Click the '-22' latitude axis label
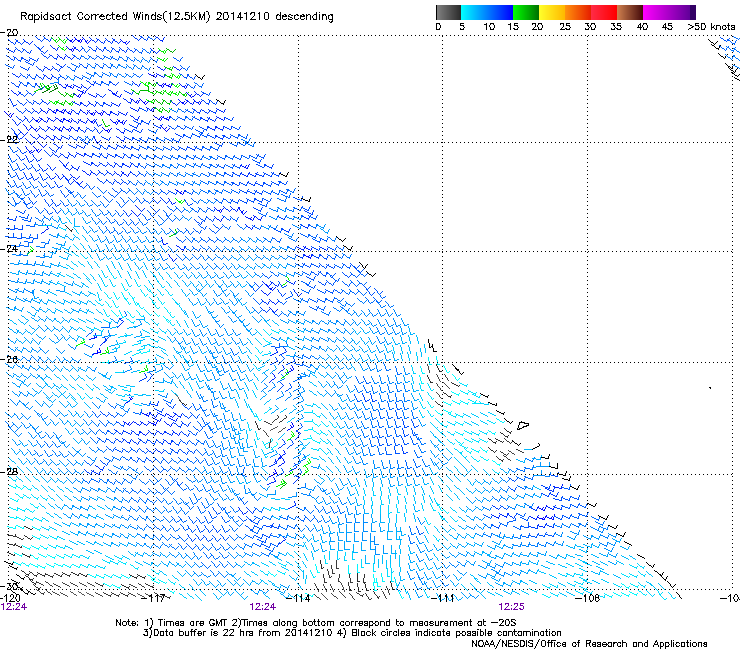Image resolution: width=740 pixels, height=650 pixels. [x=9, y=140]
